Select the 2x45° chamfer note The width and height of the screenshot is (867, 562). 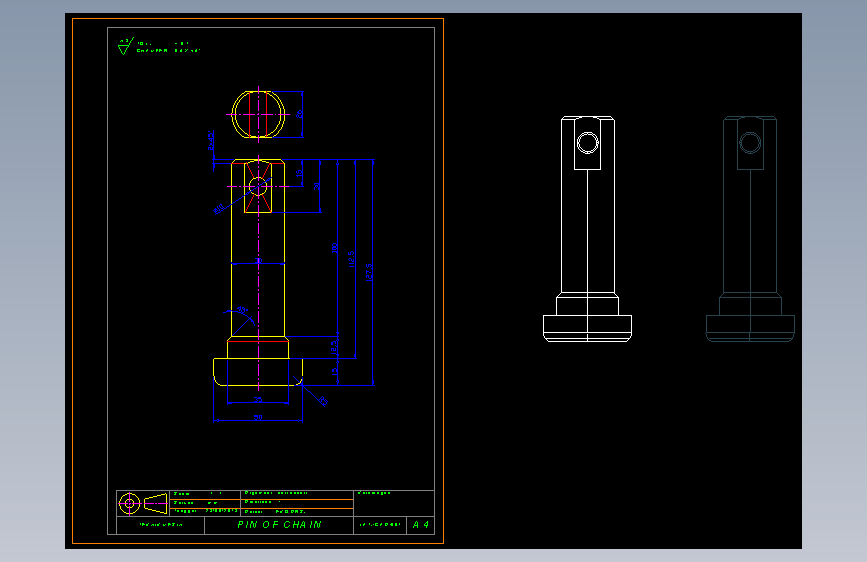click(211, 140)
